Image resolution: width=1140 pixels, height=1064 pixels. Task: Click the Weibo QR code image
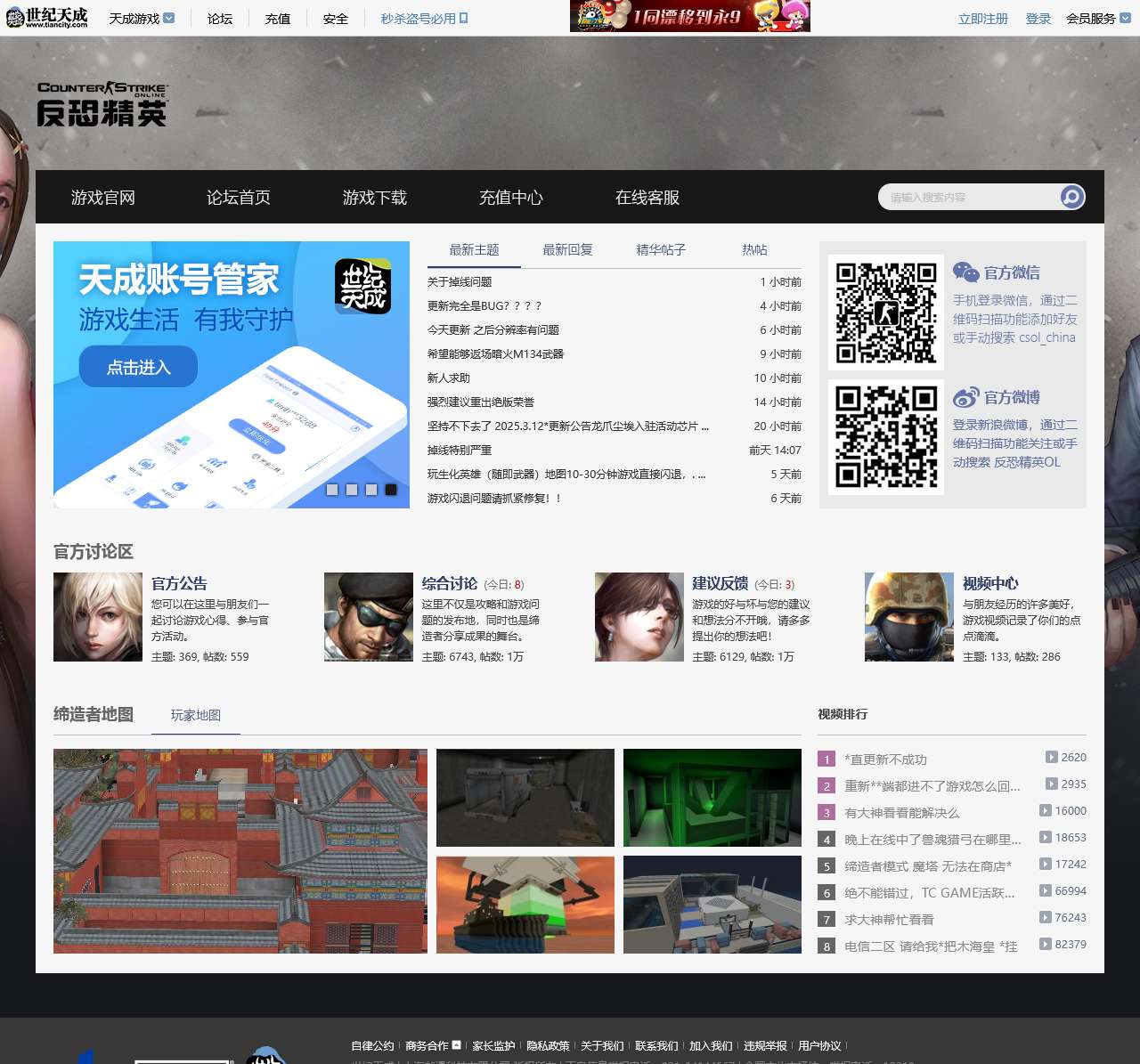point(886,437)
